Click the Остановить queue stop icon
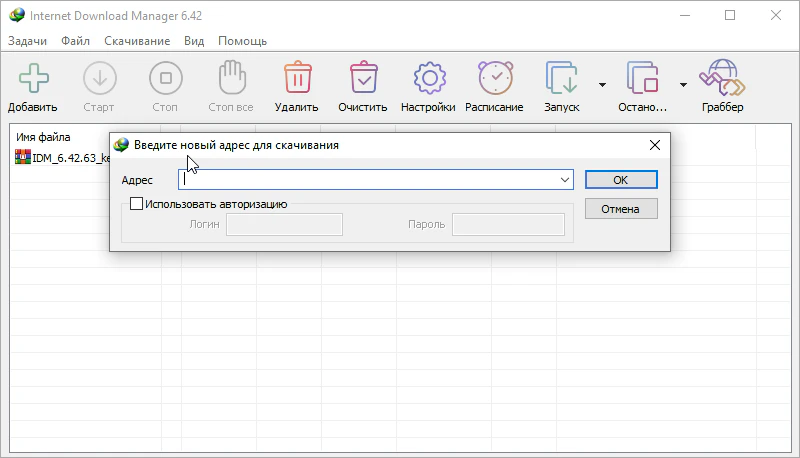 (x=642, y=78)
